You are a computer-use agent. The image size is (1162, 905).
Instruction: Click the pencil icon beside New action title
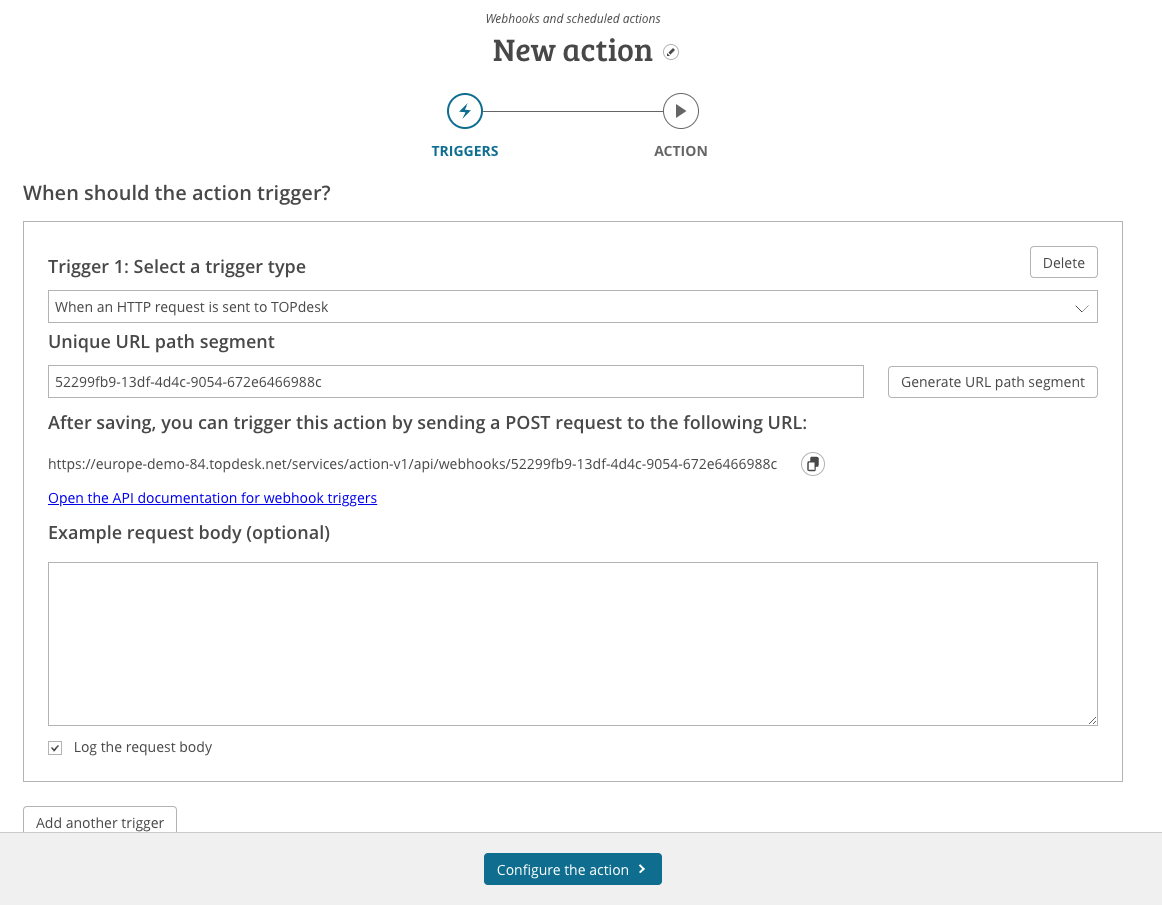tap(671, 52)
